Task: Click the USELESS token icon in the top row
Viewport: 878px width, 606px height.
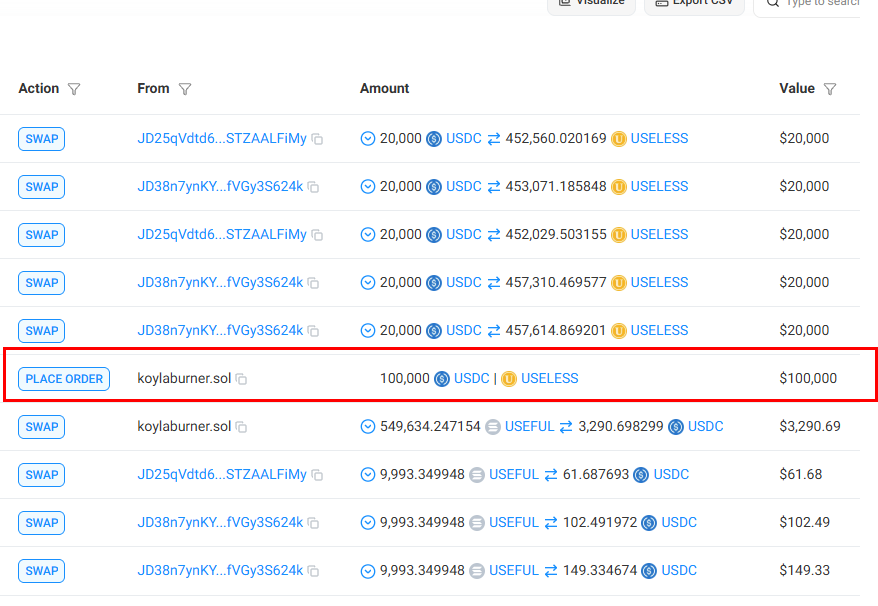Action: point(620,138)
